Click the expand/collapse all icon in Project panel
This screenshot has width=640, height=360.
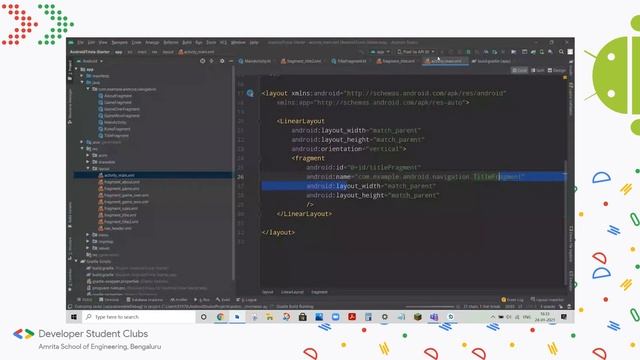point(211,61)
